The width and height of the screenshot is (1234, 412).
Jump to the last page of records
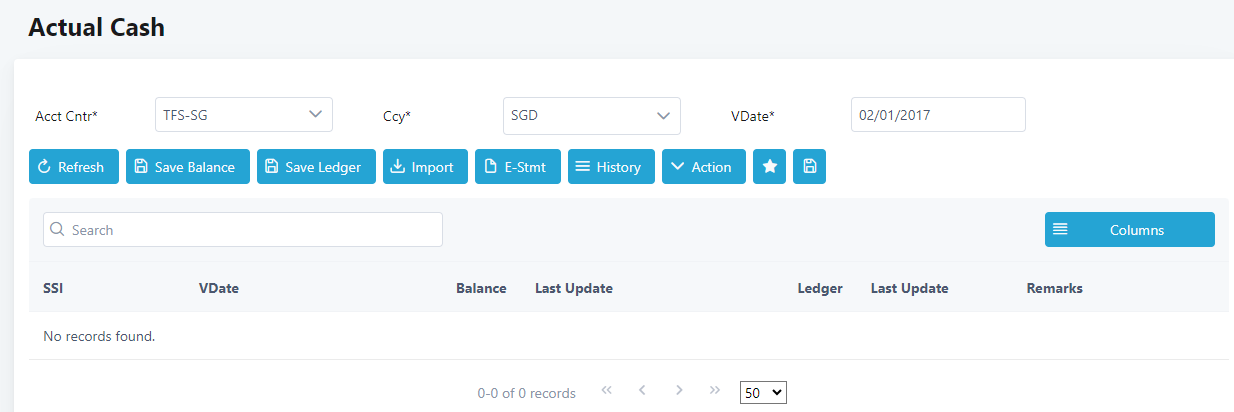[x=715, y=391]
